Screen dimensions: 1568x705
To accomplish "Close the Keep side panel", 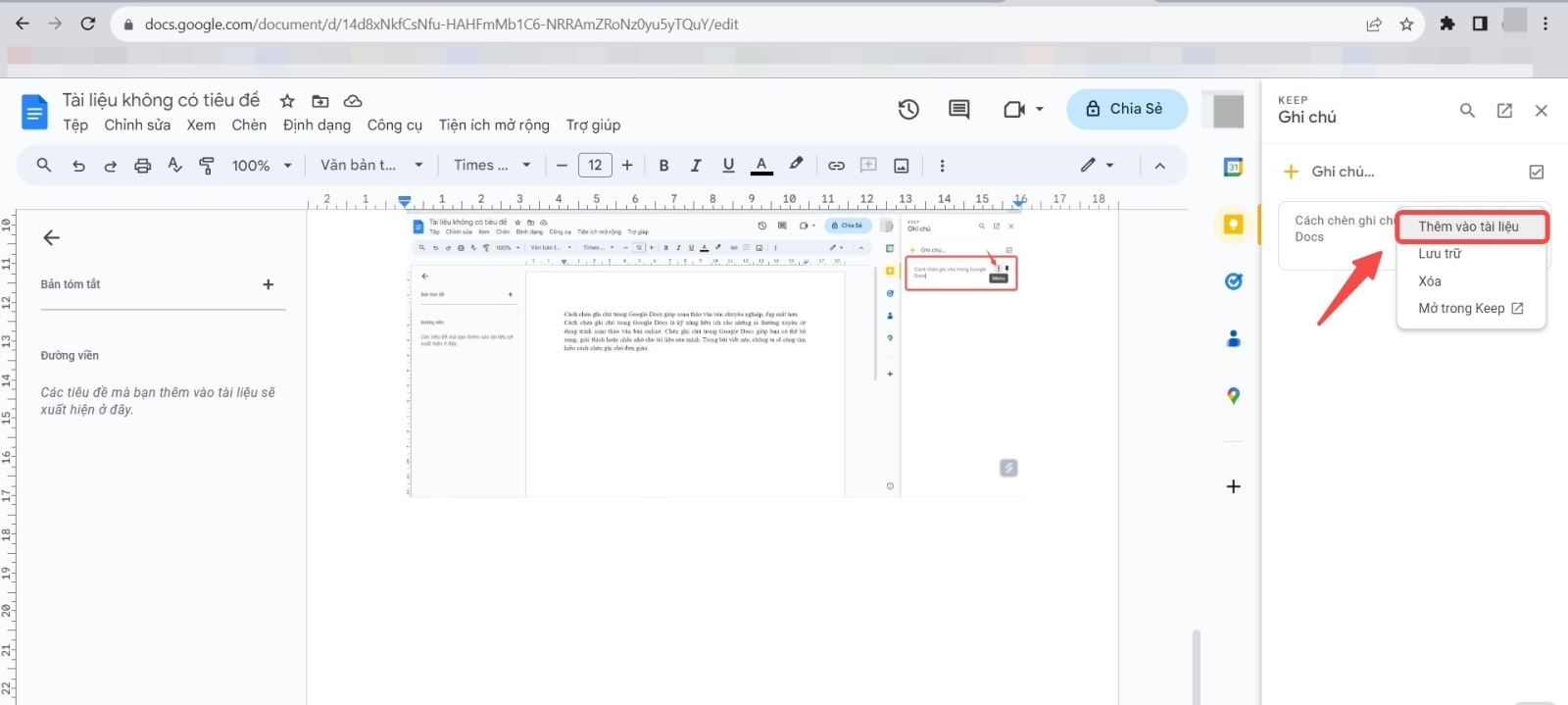I will [x=1542, y=111].
